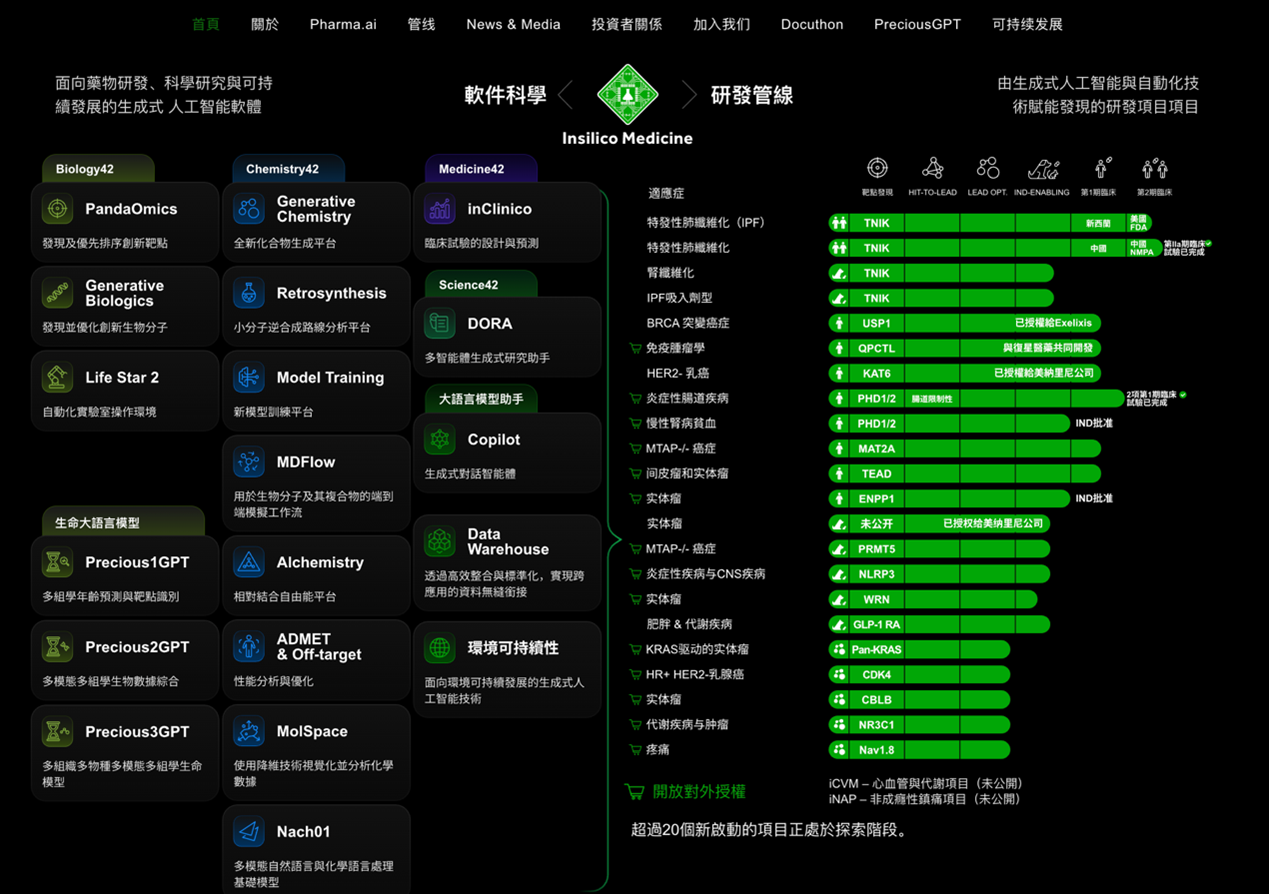
Task: Click the Retrosynthesis flask icon
Action: point(251,293)
